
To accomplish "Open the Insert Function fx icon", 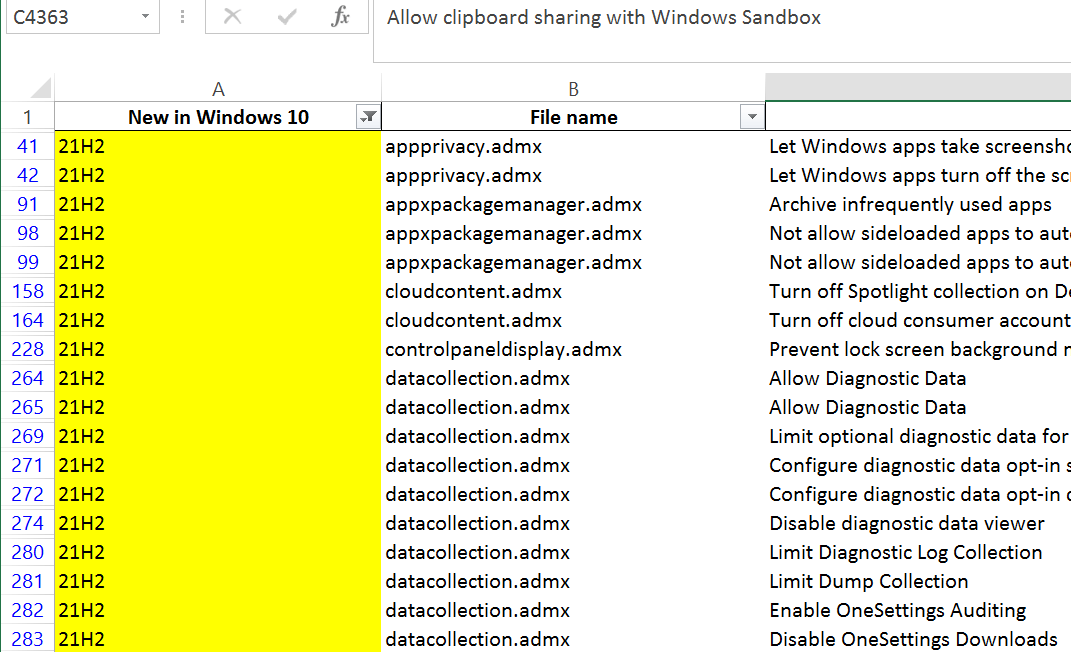I will [340, 16].
